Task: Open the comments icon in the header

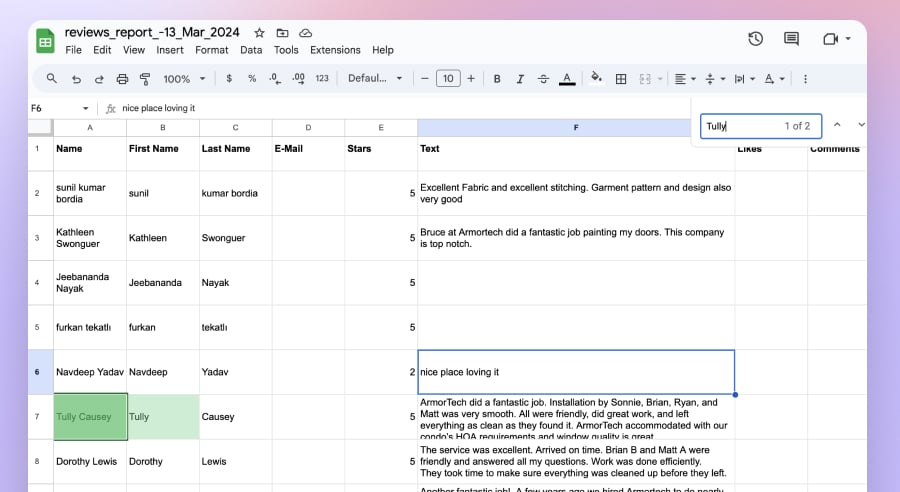Action: click(791, 39)
